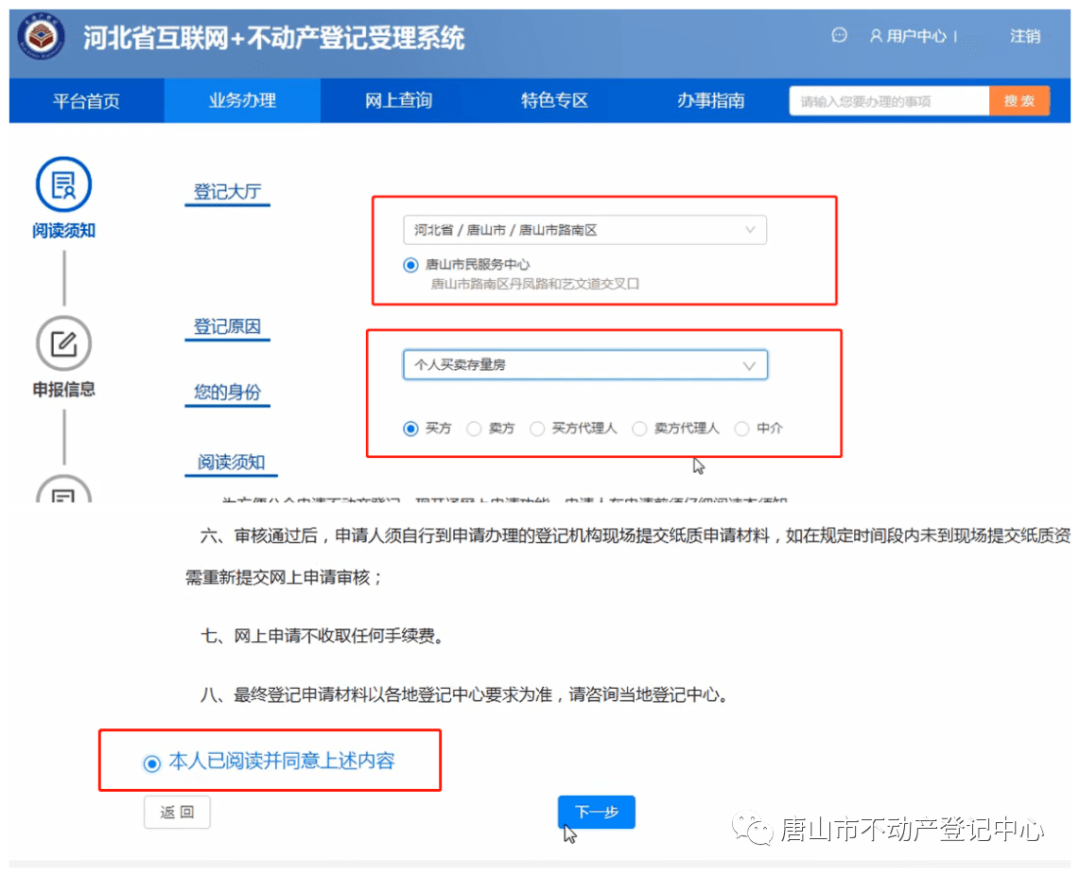Open the message bubble icon near 用户中心
Image resolution: width=1080 pixels, height=877 pixels.
[838, 36]
